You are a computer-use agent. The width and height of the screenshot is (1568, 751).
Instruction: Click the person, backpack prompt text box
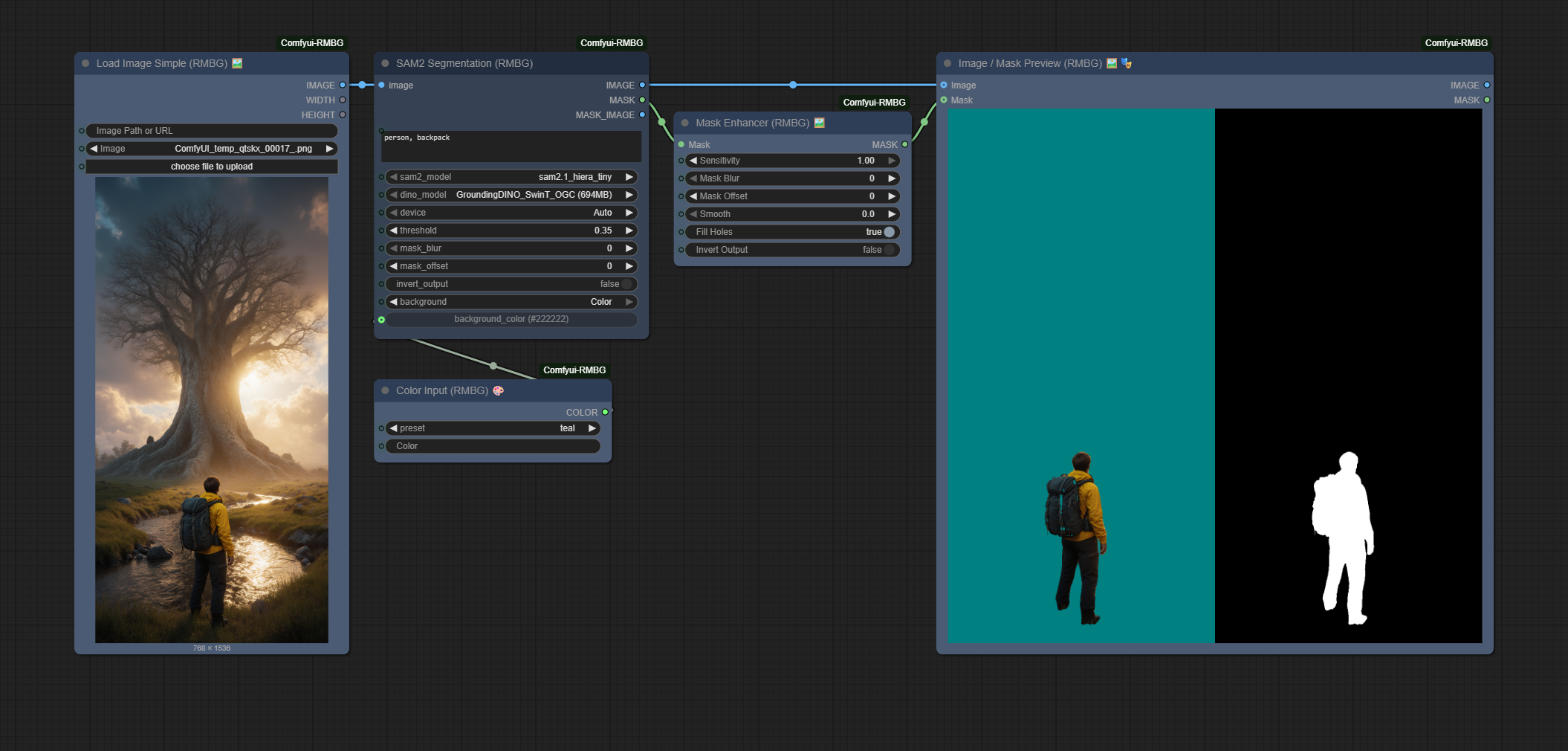coord(511,146)
